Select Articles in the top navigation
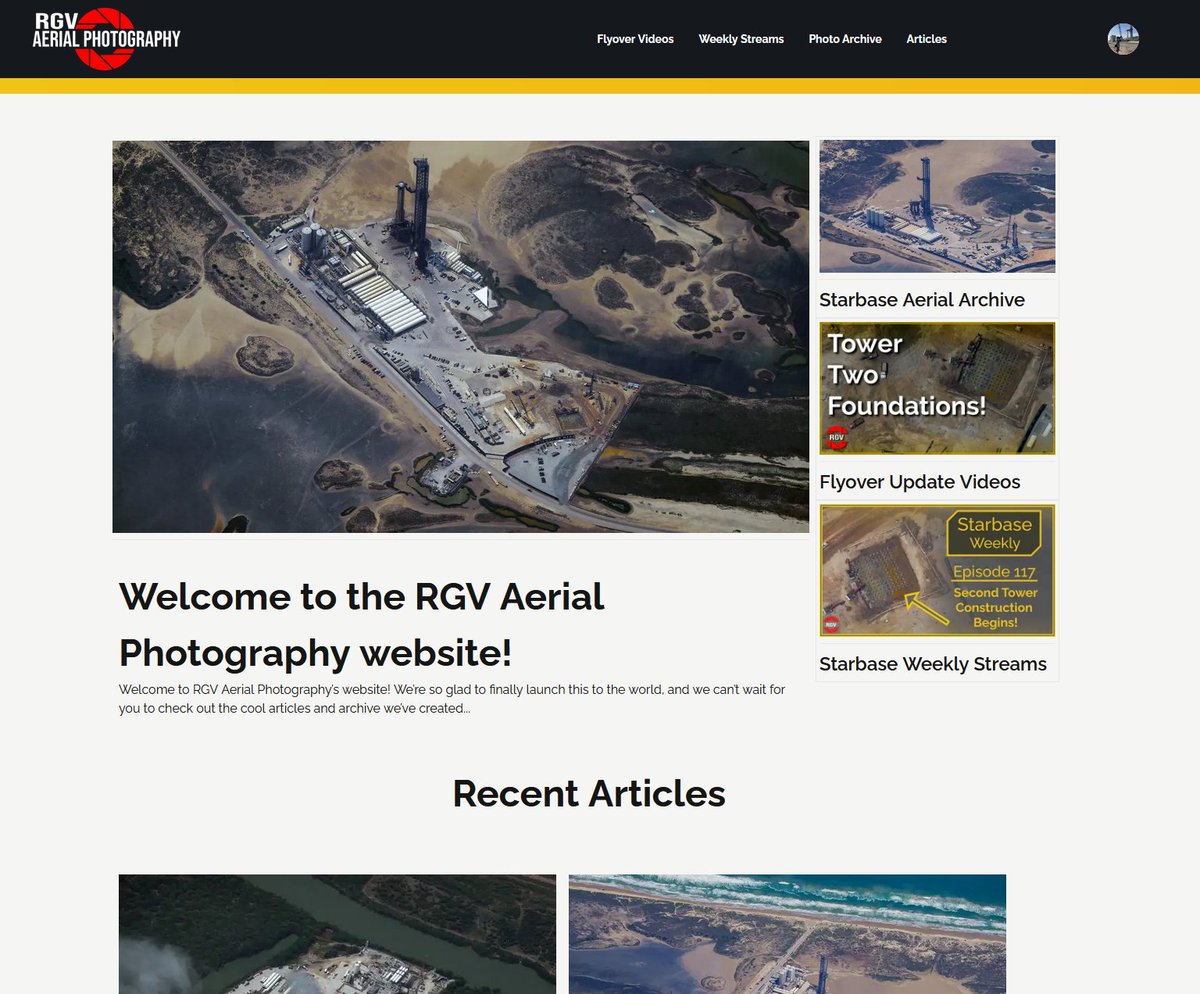The image size is (1200, 994). click(926, 39)
